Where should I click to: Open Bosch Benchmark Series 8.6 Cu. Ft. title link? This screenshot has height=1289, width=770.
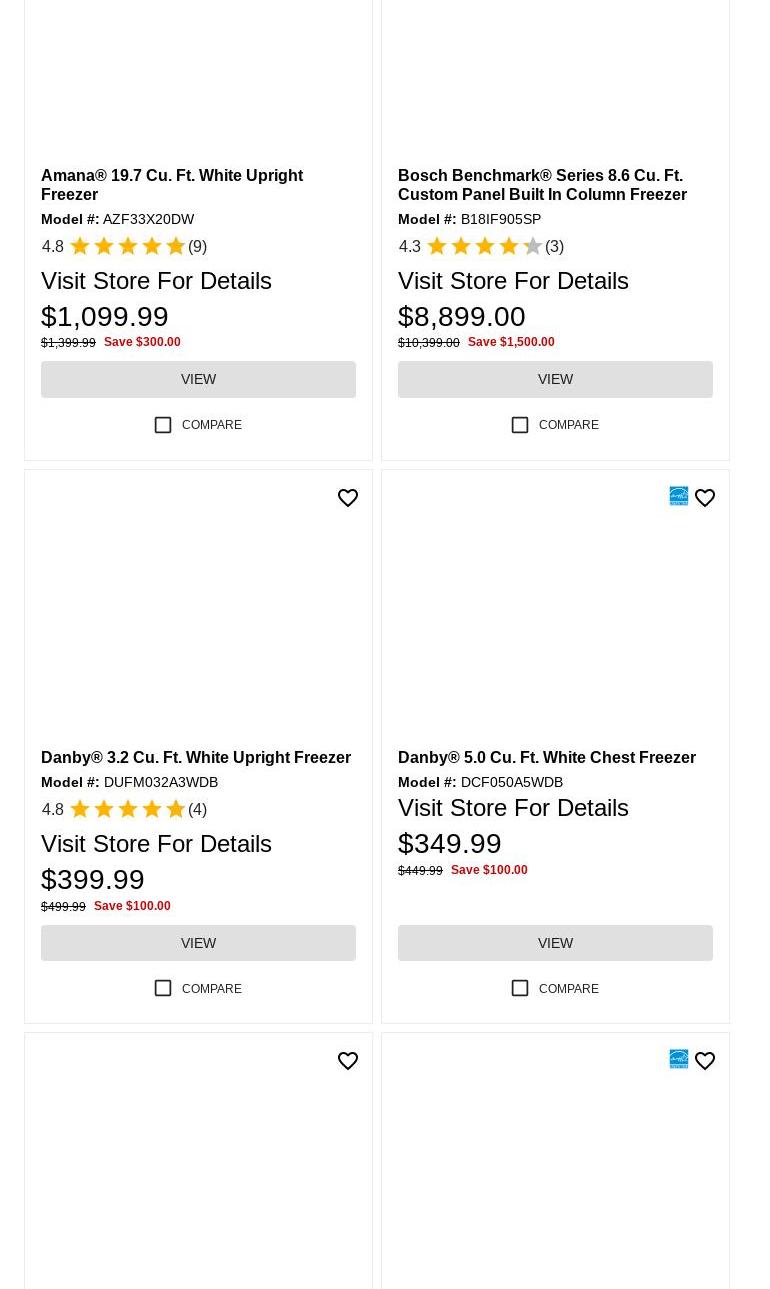542,185
